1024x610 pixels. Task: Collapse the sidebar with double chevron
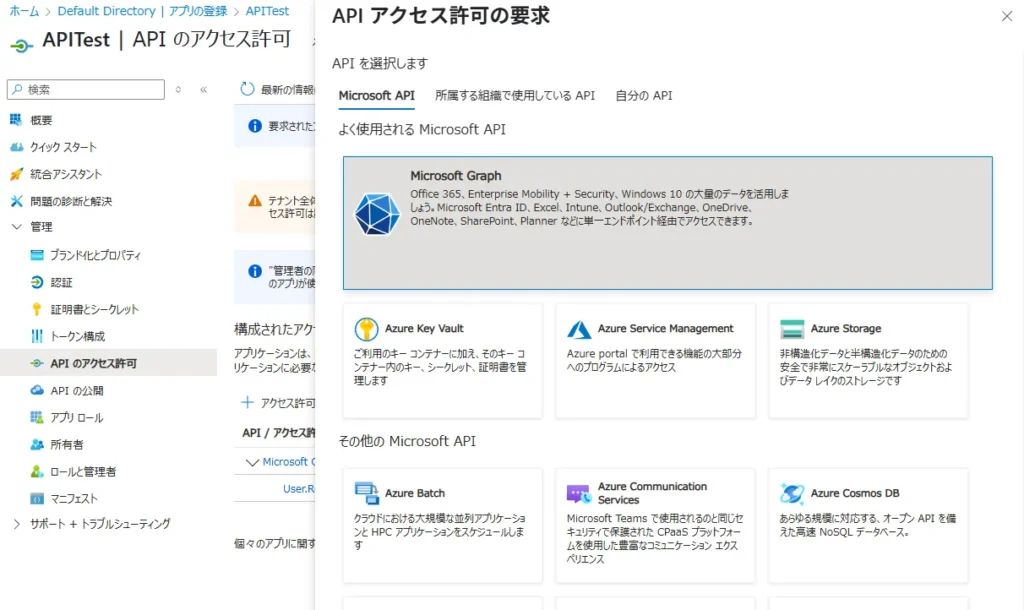(x=204, y=89)
